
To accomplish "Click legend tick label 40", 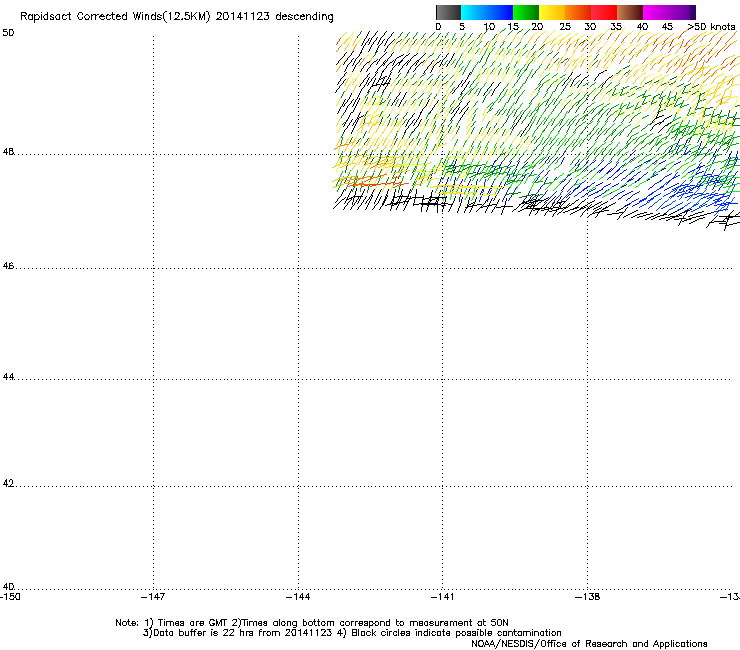I will point(642,27).
